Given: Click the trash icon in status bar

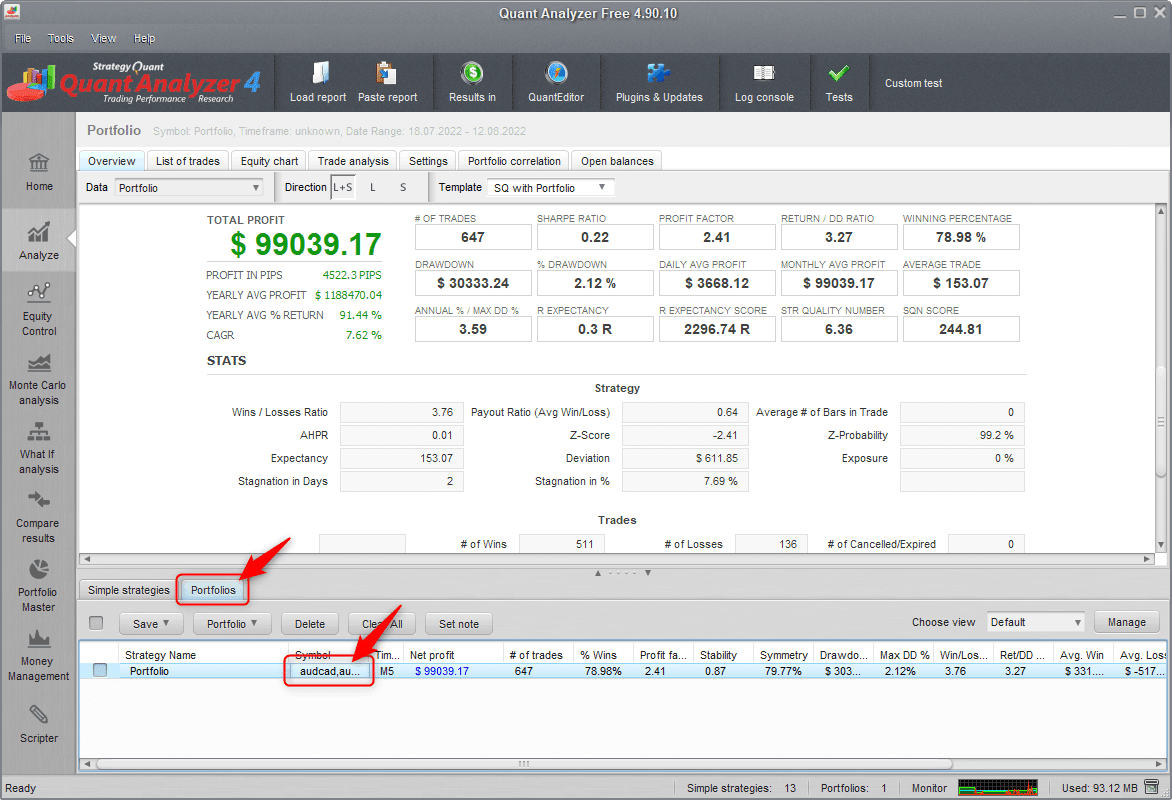Looking at the screenshot, I should pyautogui.click(x=1153, y=787).
